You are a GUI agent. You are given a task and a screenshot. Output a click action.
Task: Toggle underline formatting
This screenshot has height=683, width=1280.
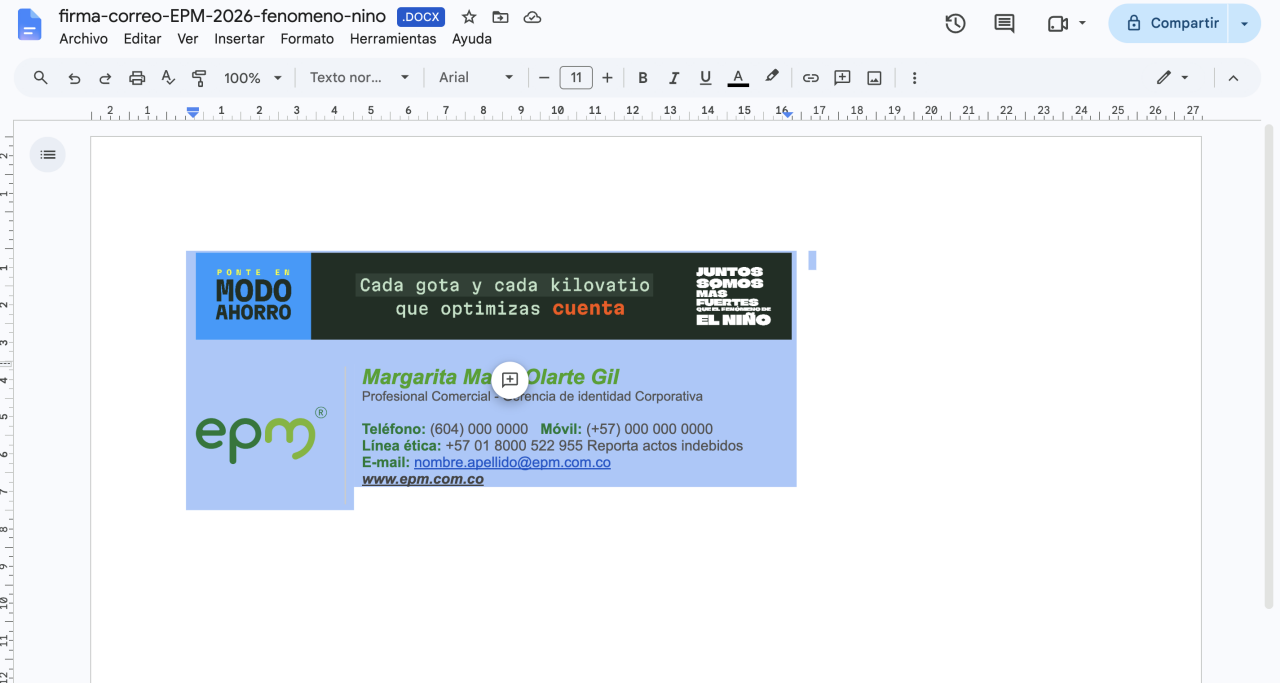pos(705,77)
